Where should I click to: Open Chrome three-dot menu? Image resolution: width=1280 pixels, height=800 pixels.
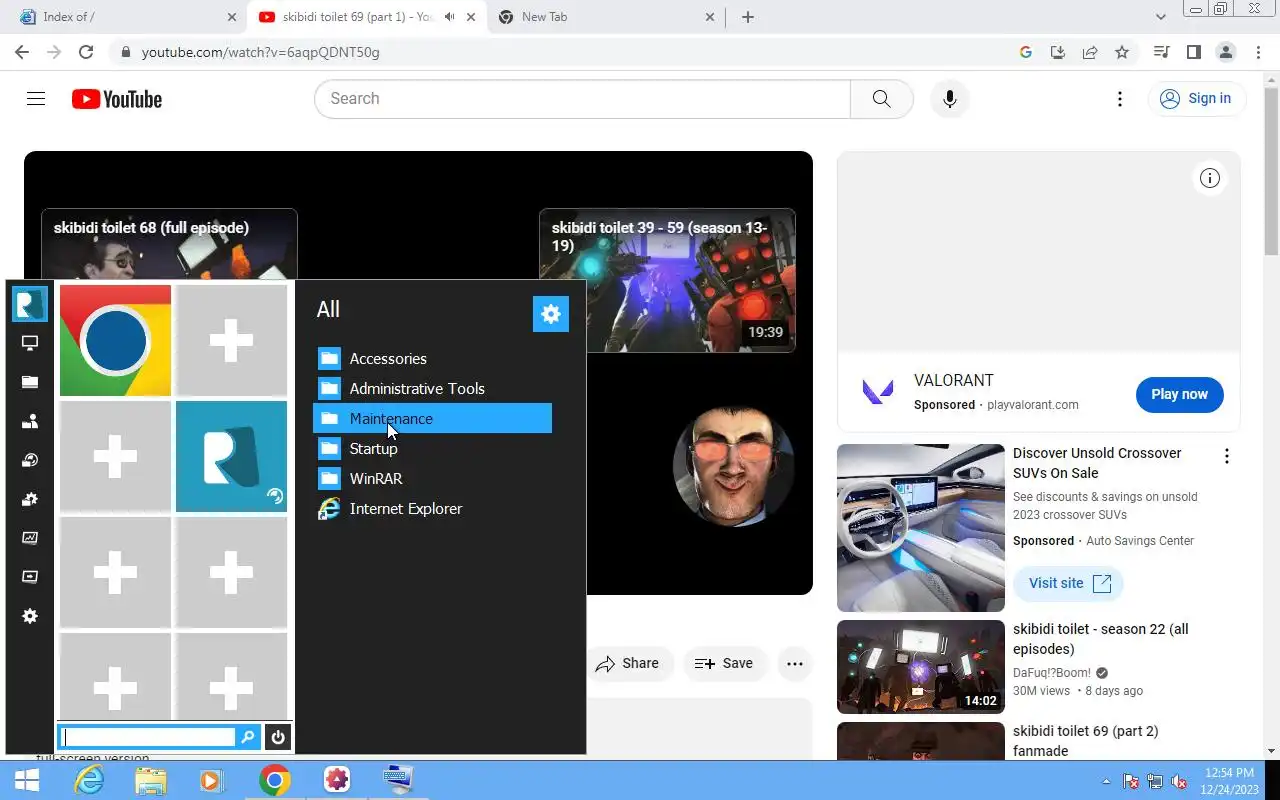(1258, 52)
